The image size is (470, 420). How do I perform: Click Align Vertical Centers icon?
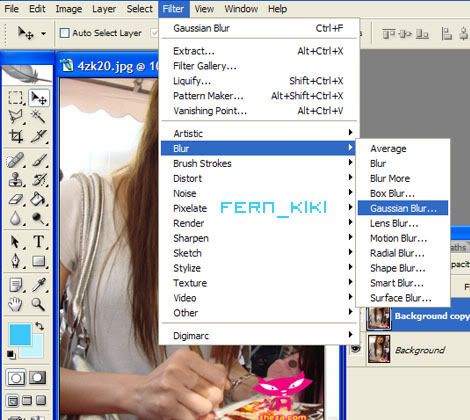(x=405, y=34)
